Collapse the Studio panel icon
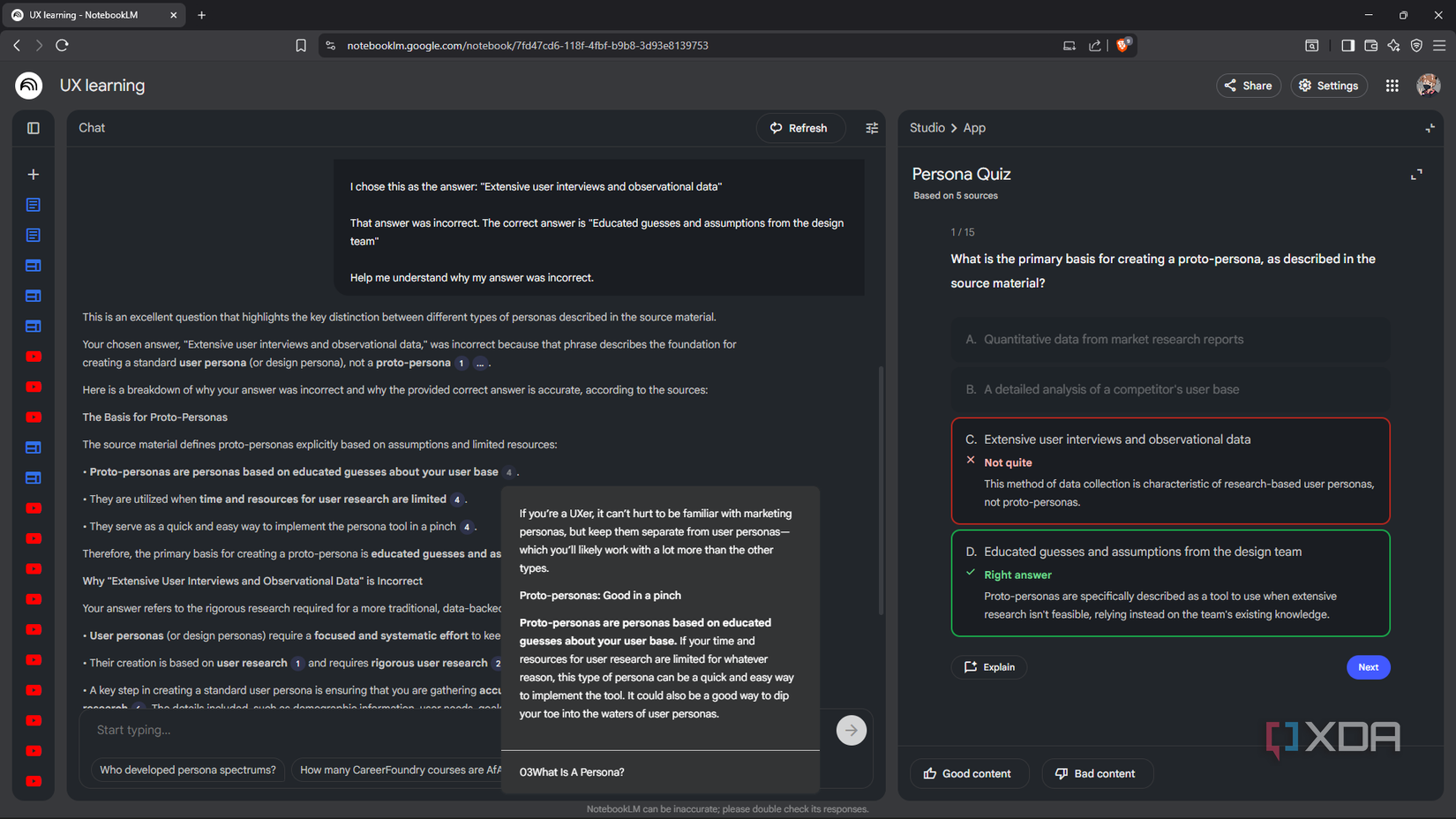Image resolution: width=1456 pixels, height=819 pixels. [x=1430, y=128]
